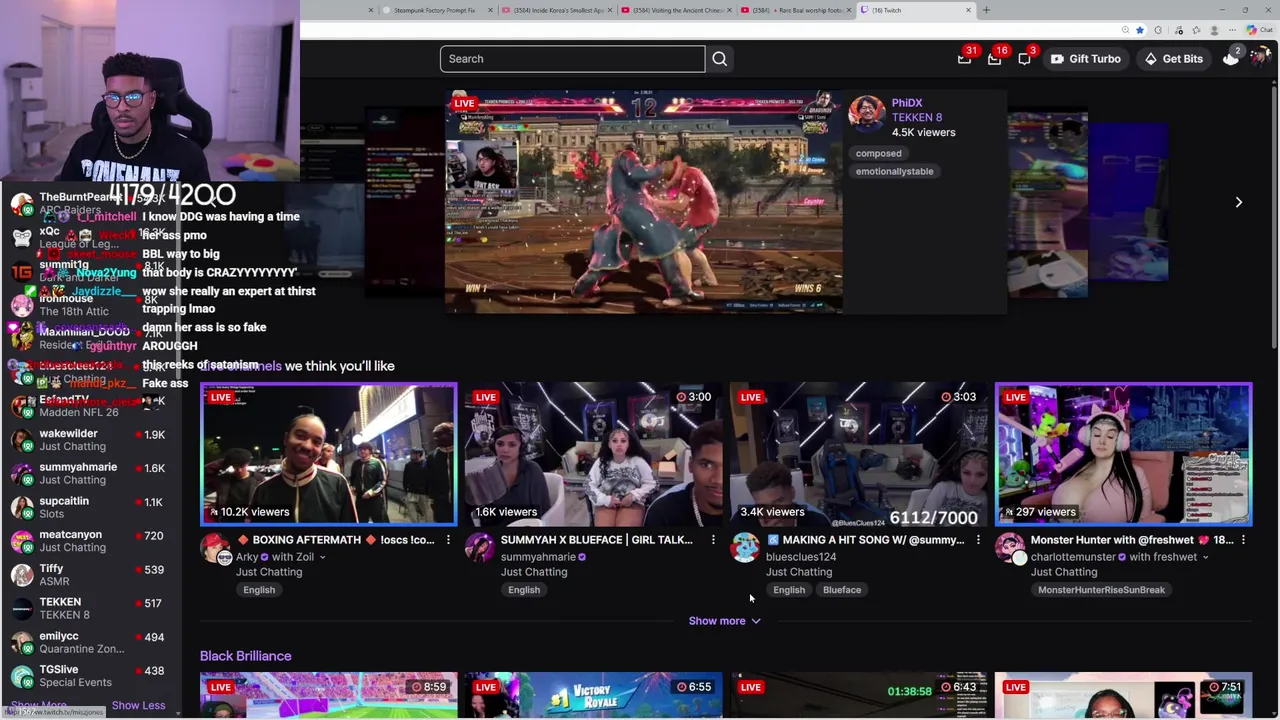This screenshot has width=1280, height=720.
Task: Open the summyahmarie stream thumbnail
Action: (593, 455)
